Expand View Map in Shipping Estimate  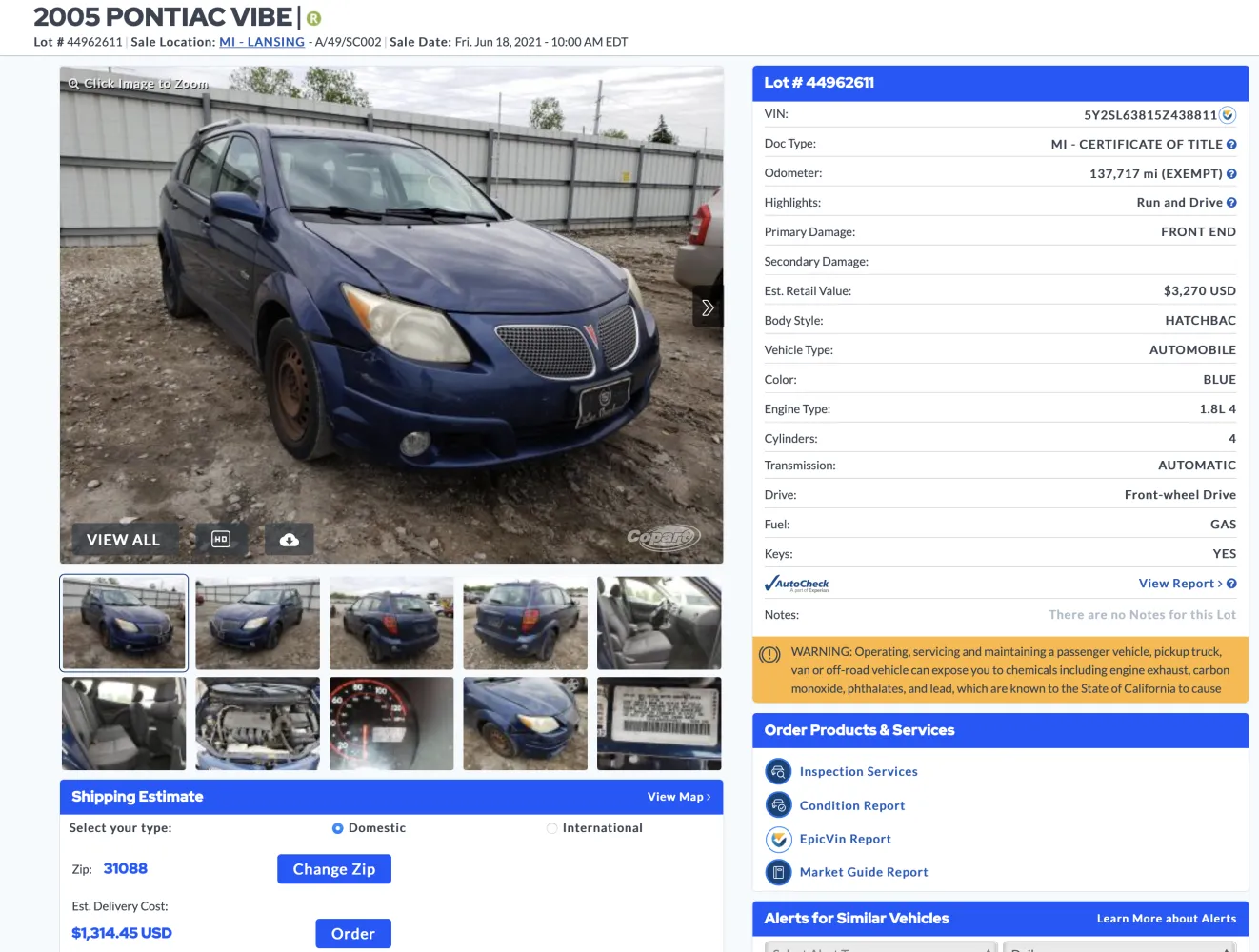pyautogui.click(x=679, y=797)
